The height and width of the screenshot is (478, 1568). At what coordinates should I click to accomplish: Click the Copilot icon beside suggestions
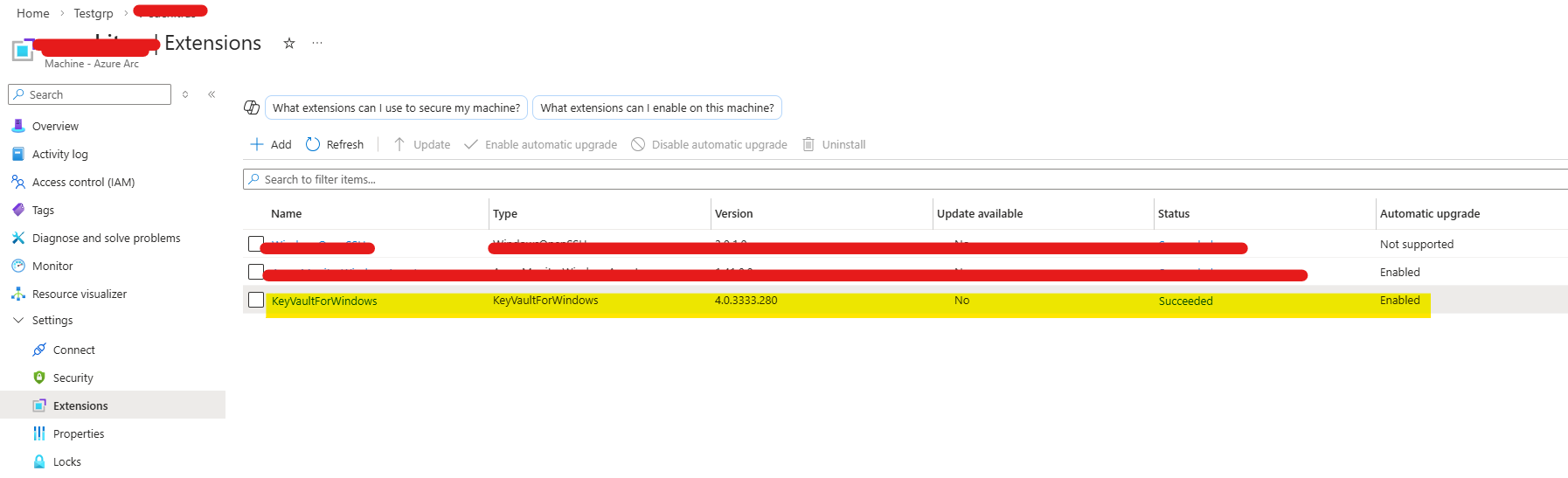pyautogui.click(x=252, y=107)
